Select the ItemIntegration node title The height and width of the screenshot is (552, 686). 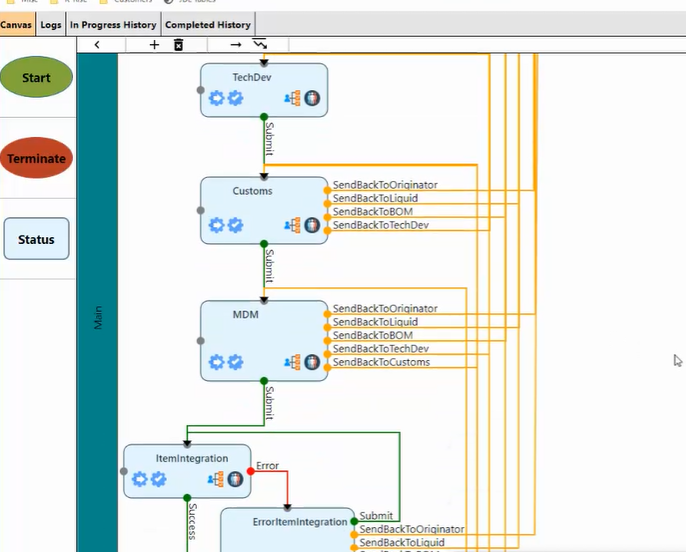pos(192,458)
